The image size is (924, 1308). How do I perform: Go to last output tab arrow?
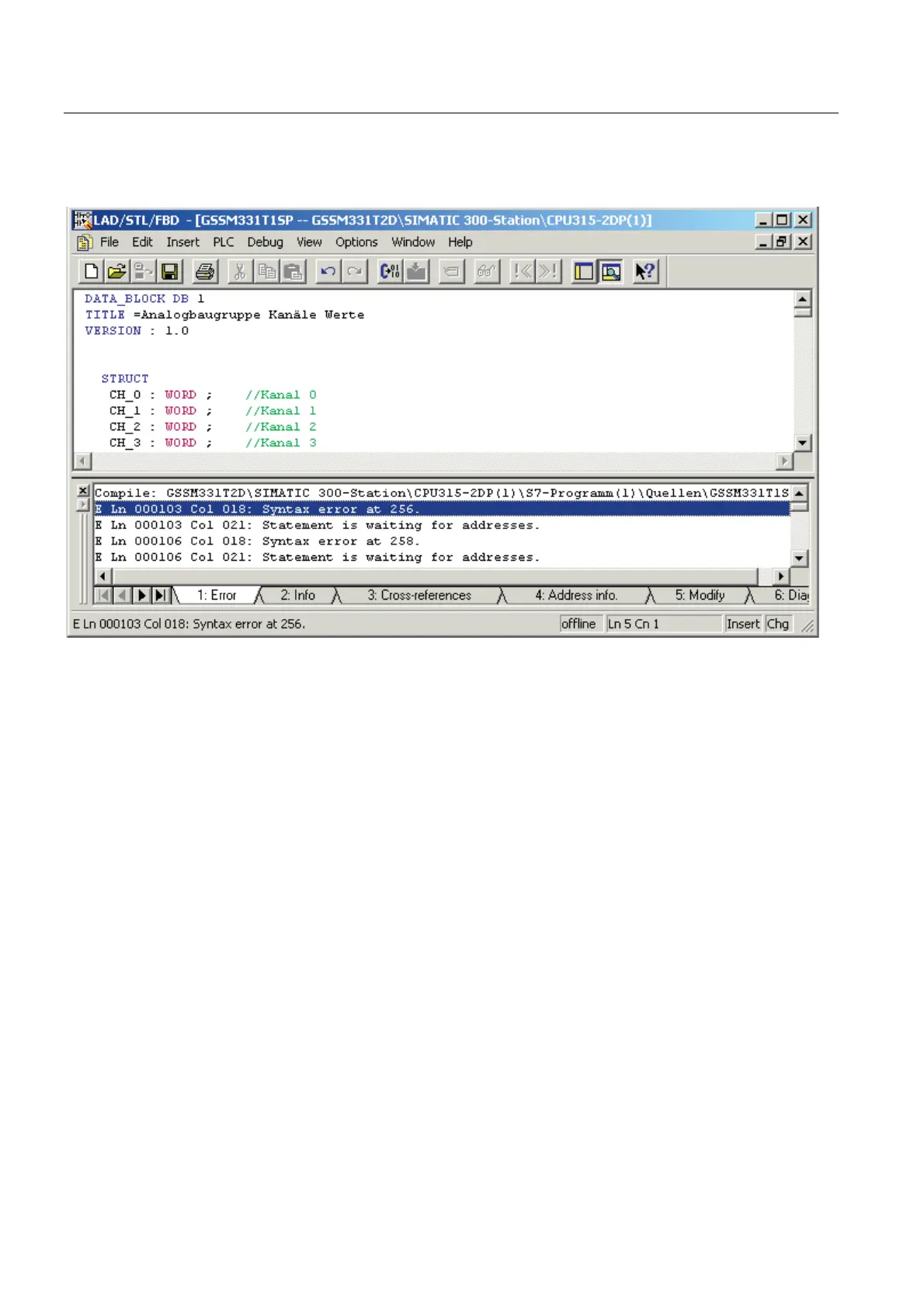161,596
